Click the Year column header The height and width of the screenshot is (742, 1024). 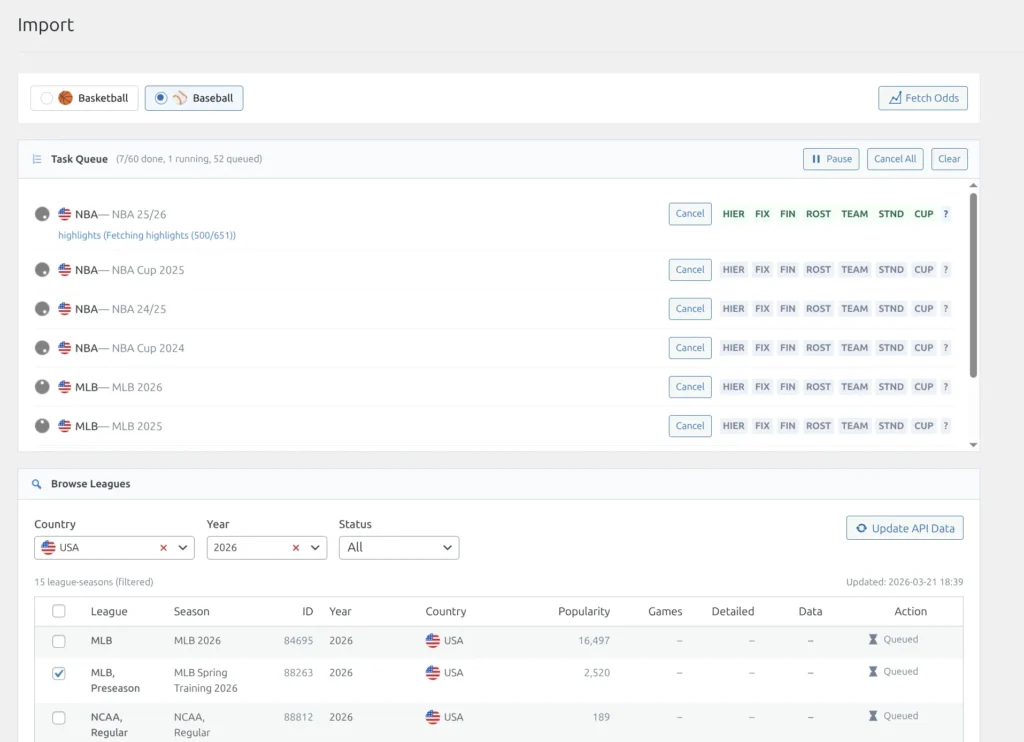pos(340,611)
